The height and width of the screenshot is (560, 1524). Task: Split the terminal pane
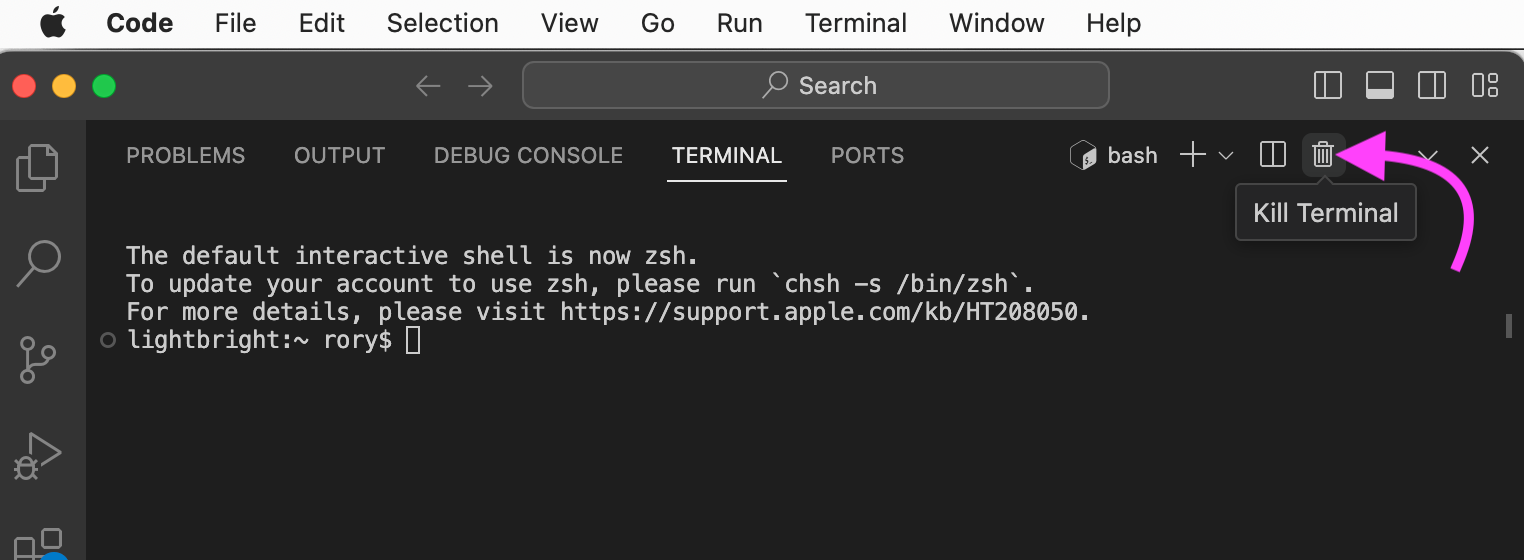(1273, 155)
